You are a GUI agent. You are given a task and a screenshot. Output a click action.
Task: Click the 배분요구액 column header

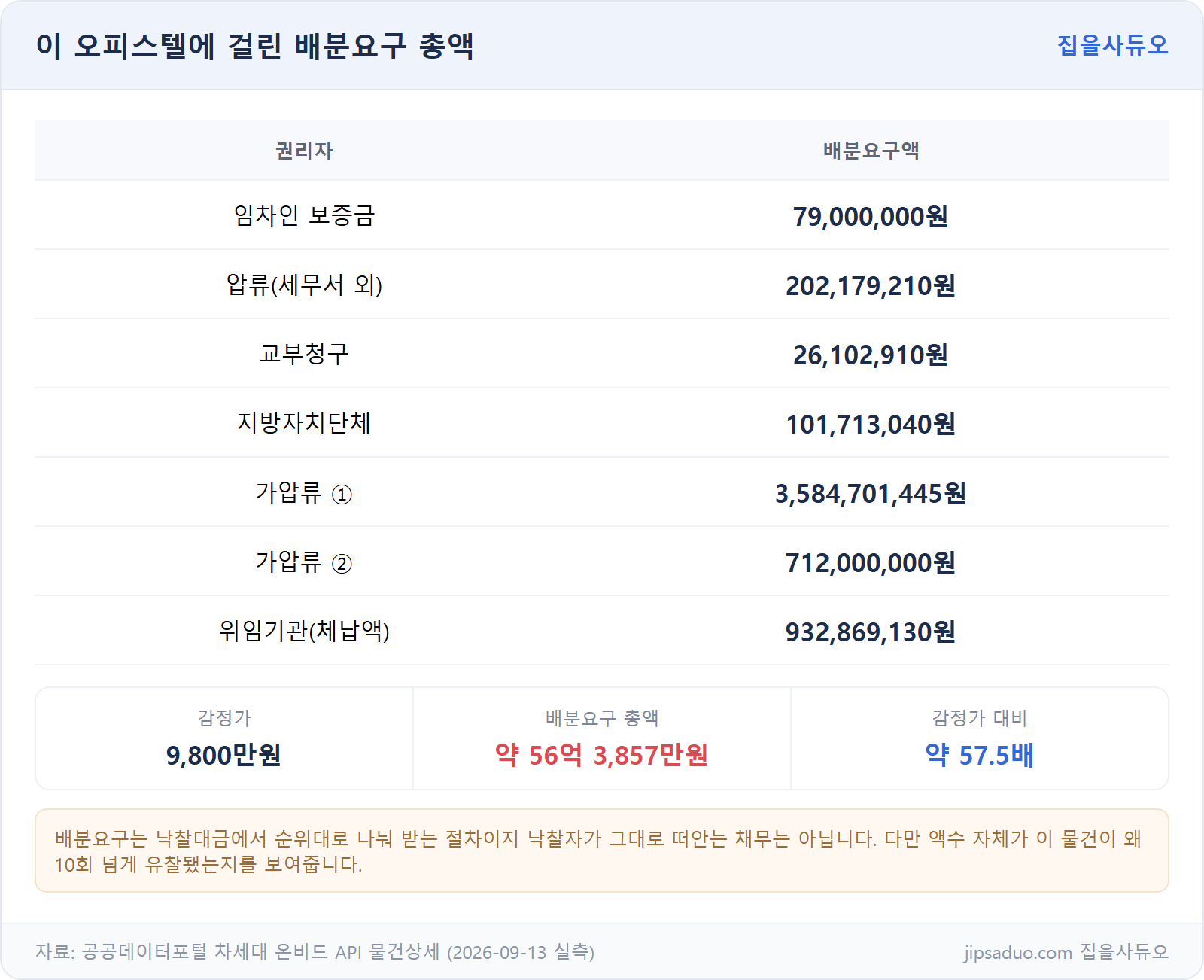point(871,151)
